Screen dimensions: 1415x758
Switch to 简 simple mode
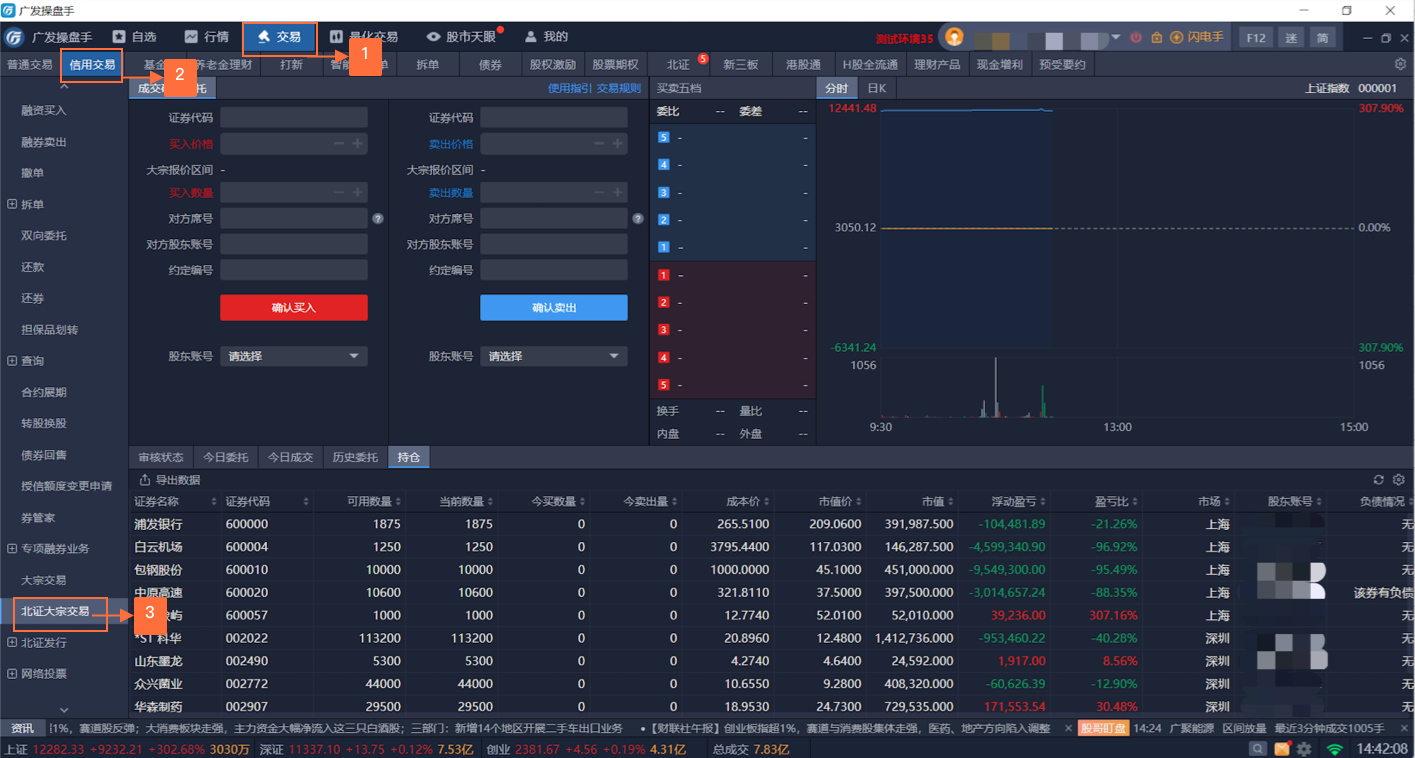tap(1322, 38)
